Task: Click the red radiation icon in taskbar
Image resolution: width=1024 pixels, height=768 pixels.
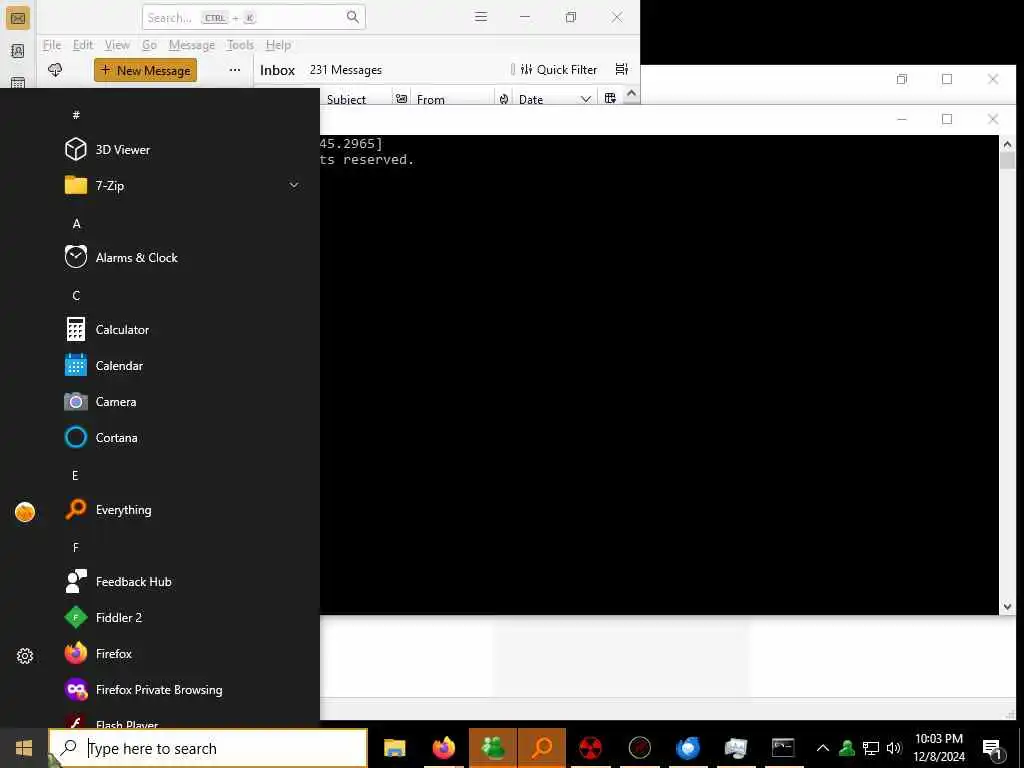Action: click(590, 748)
